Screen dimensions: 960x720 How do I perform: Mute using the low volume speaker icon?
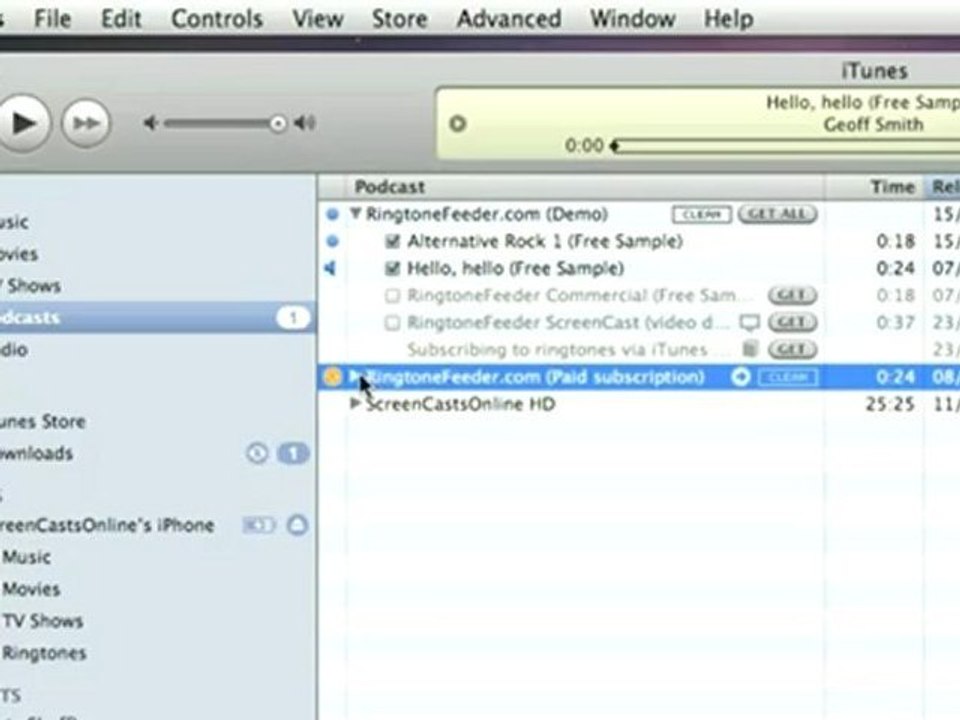coord(151,124)
